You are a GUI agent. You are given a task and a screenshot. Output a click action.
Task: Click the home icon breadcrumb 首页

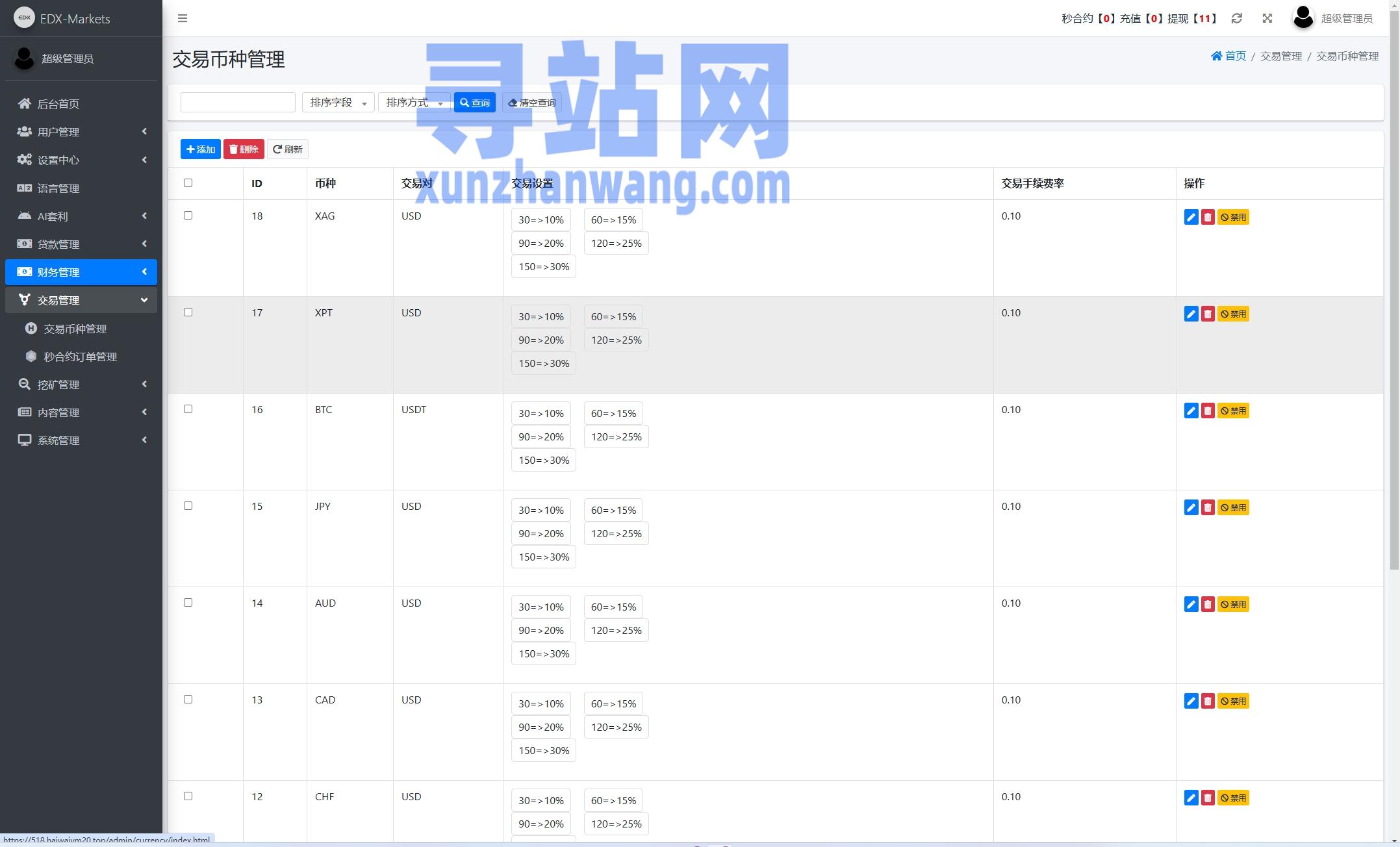coord(1228,56)
